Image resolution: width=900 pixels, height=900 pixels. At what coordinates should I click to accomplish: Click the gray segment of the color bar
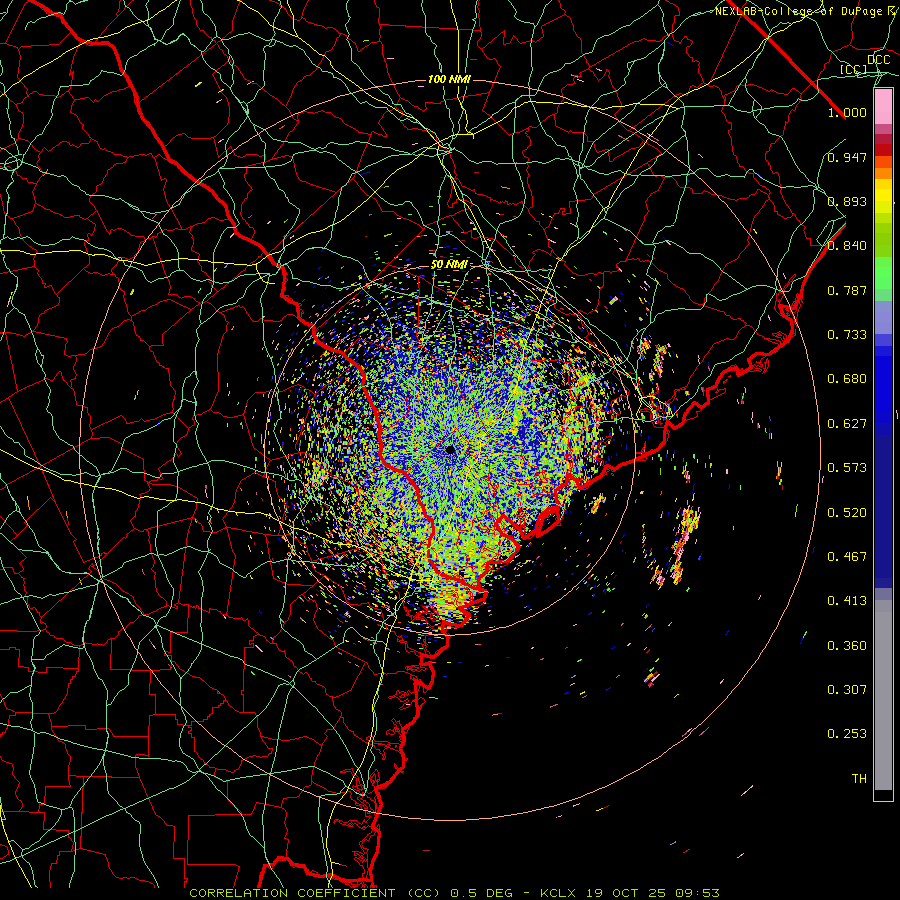pos(883,695)
